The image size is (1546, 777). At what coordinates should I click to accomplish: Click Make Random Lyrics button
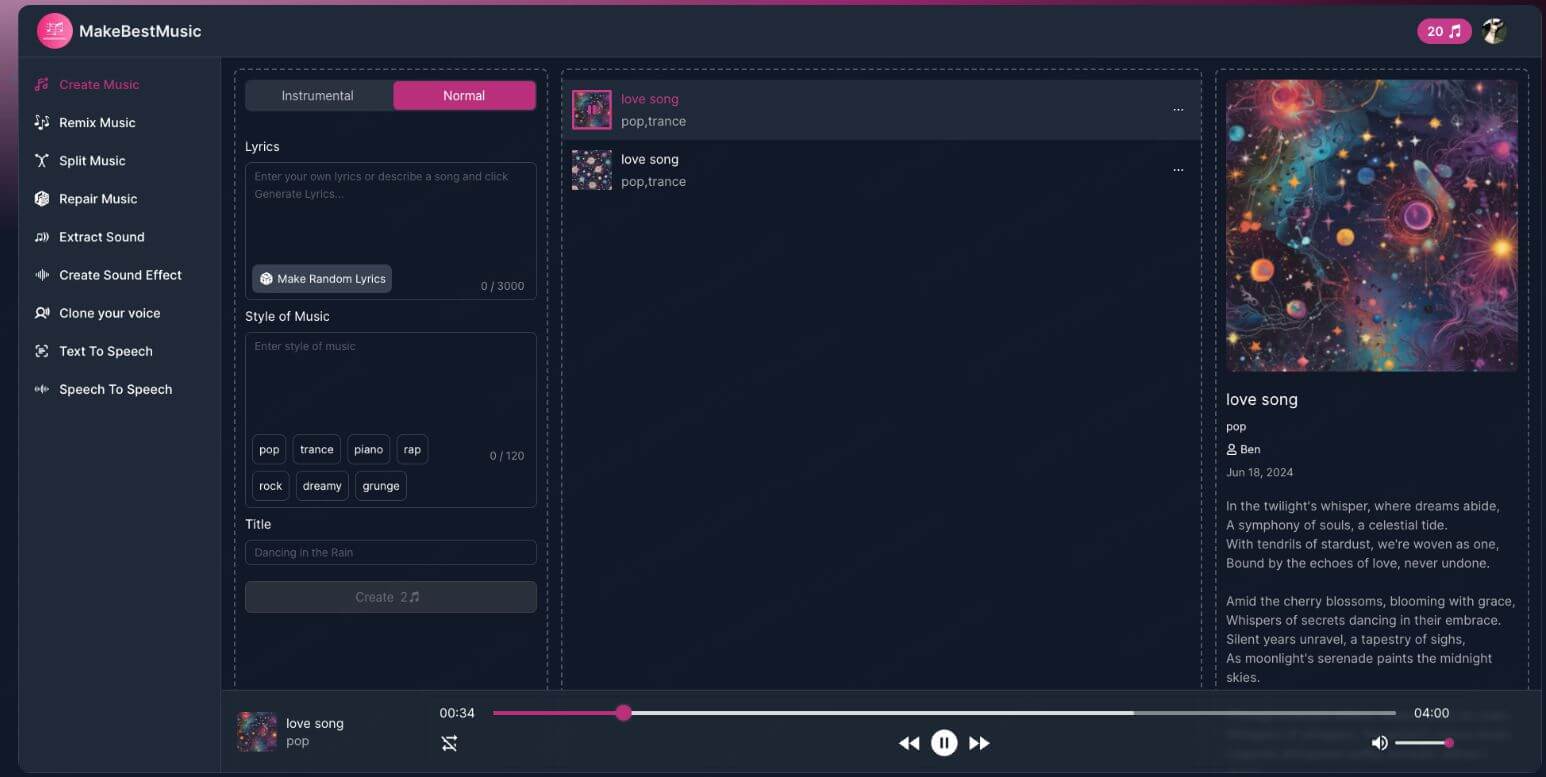[322, 279]
